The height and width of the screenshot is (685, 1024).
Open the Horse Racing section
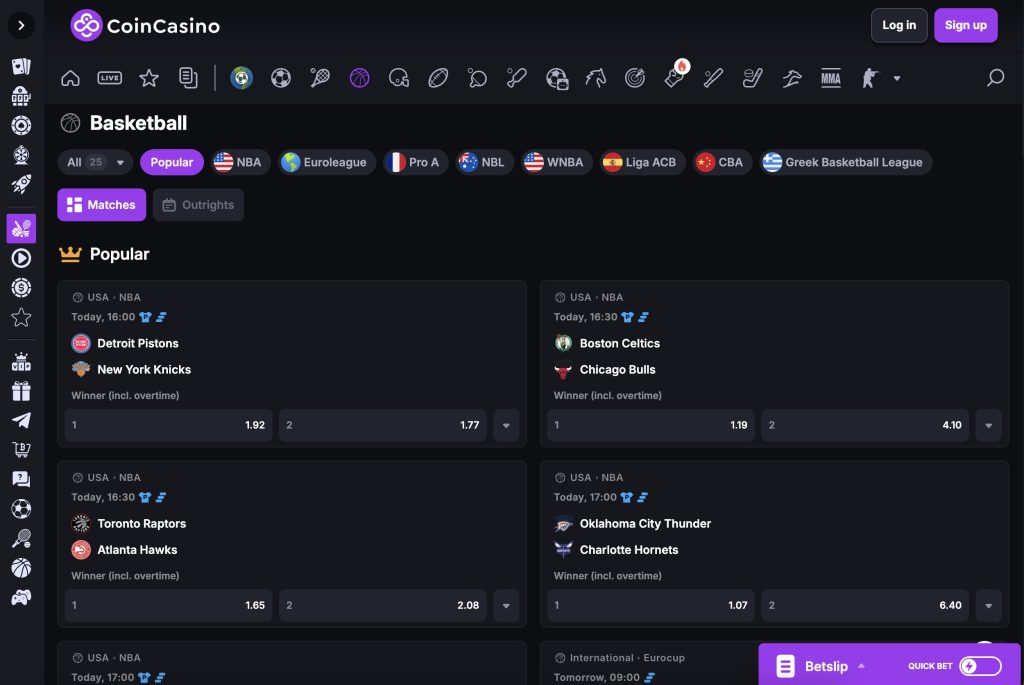coord(596,77)
